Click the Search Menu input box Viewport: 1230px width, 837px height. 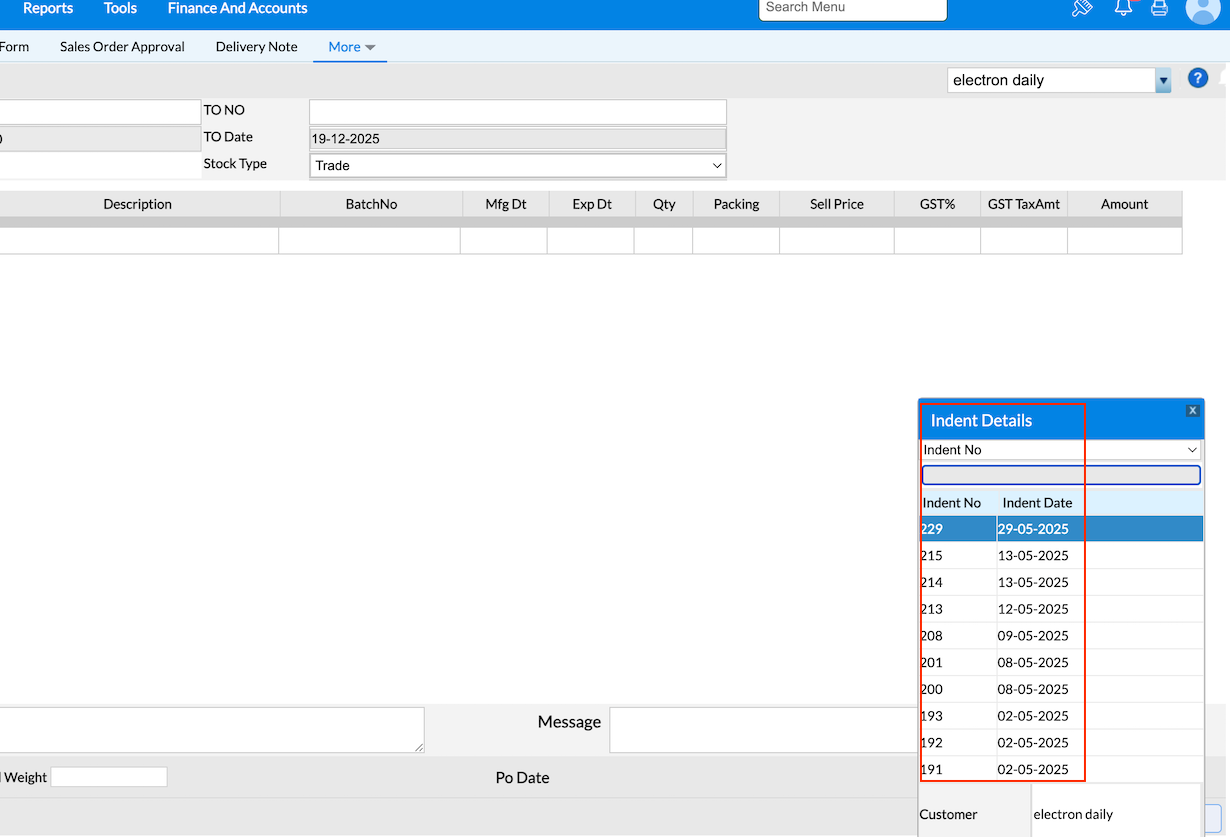click(x=852, y=9)
